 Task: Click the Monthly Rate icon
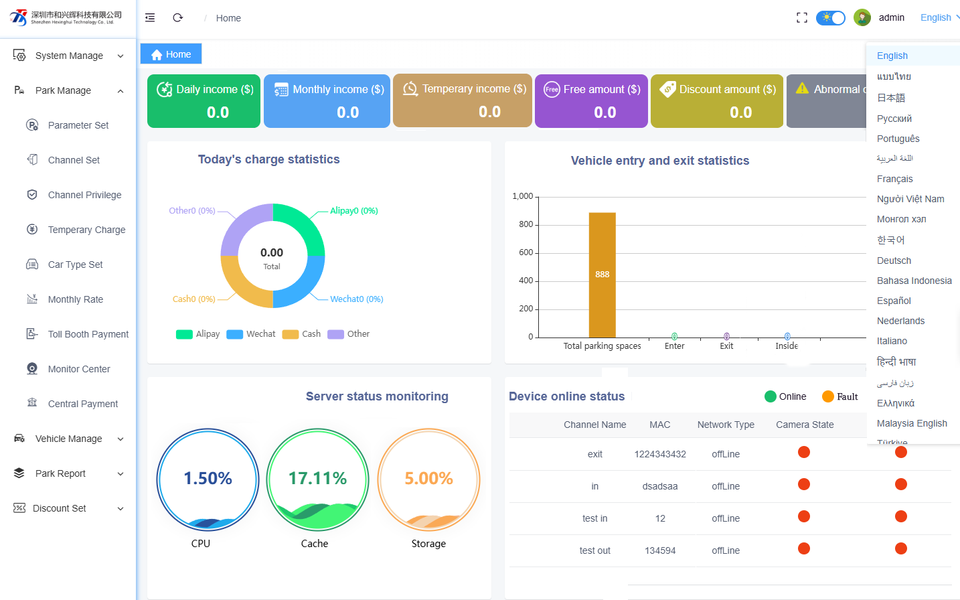pos(32,299)
